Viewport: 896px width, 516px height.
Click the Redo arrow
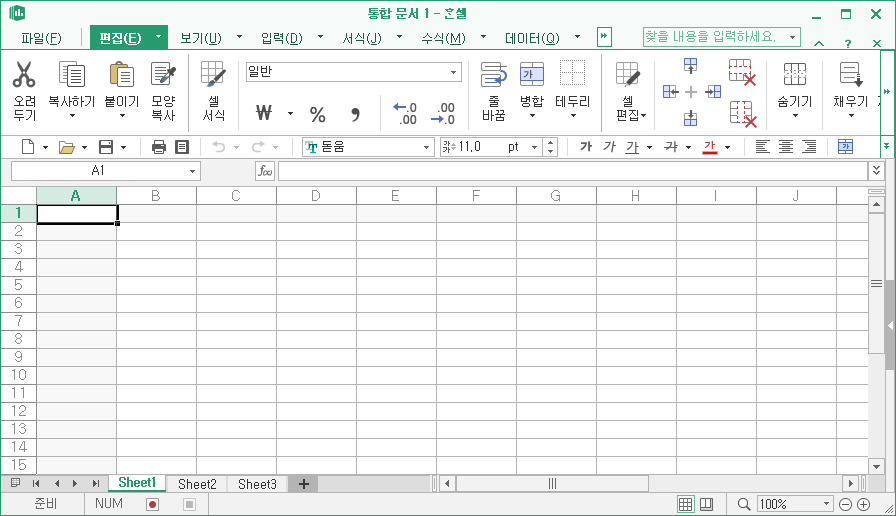[x=258, y=147]
